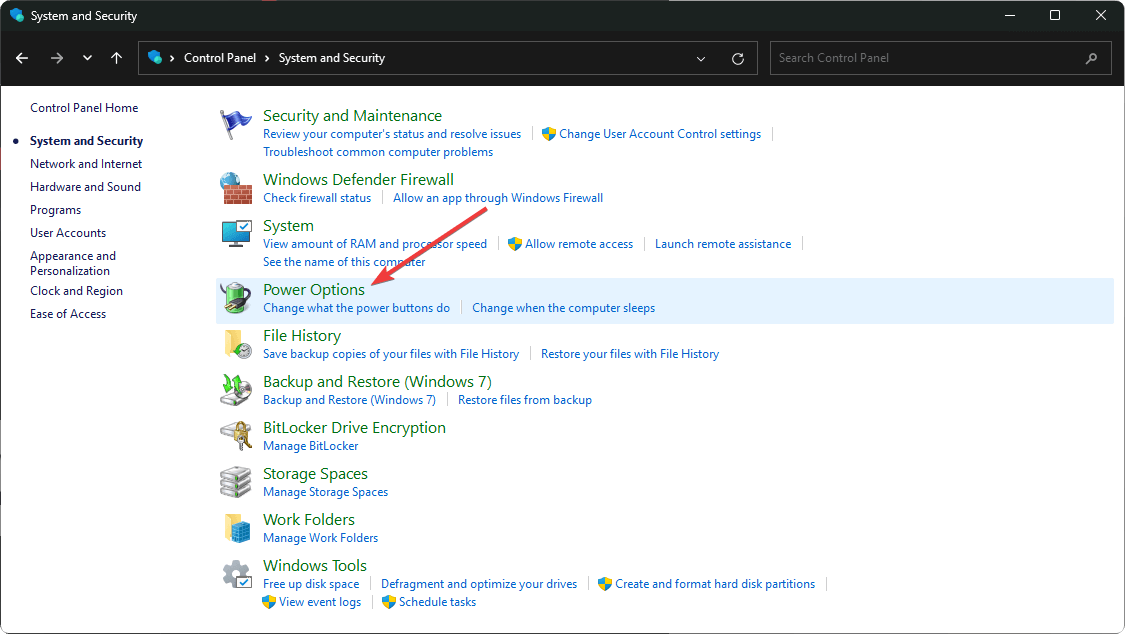1125x634 pixels.
Task: Open the Storage Spaces drives icon
Action: click(236, 482)
